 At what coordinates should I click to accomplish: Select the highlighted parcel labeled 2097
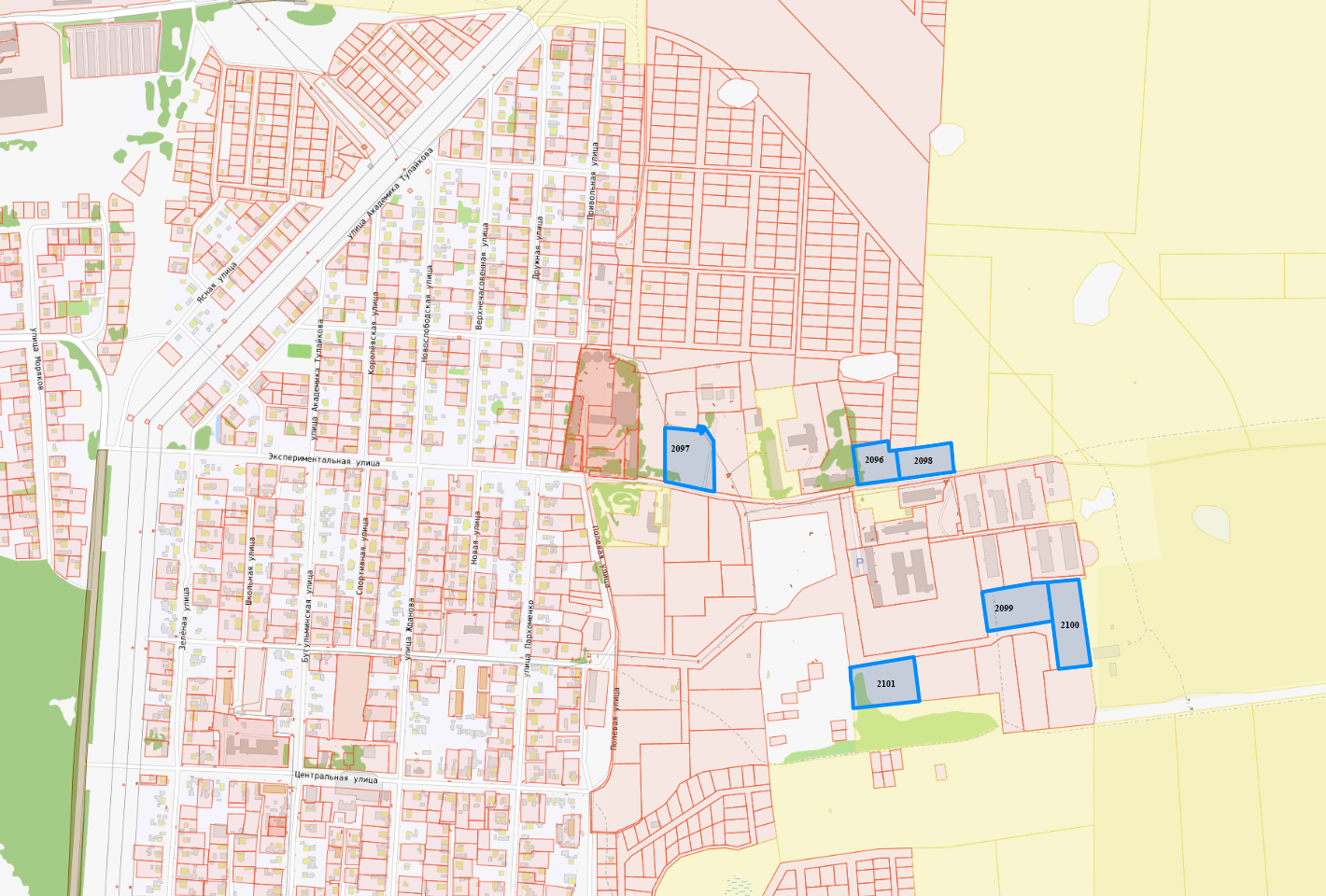[x=689, y=459]
